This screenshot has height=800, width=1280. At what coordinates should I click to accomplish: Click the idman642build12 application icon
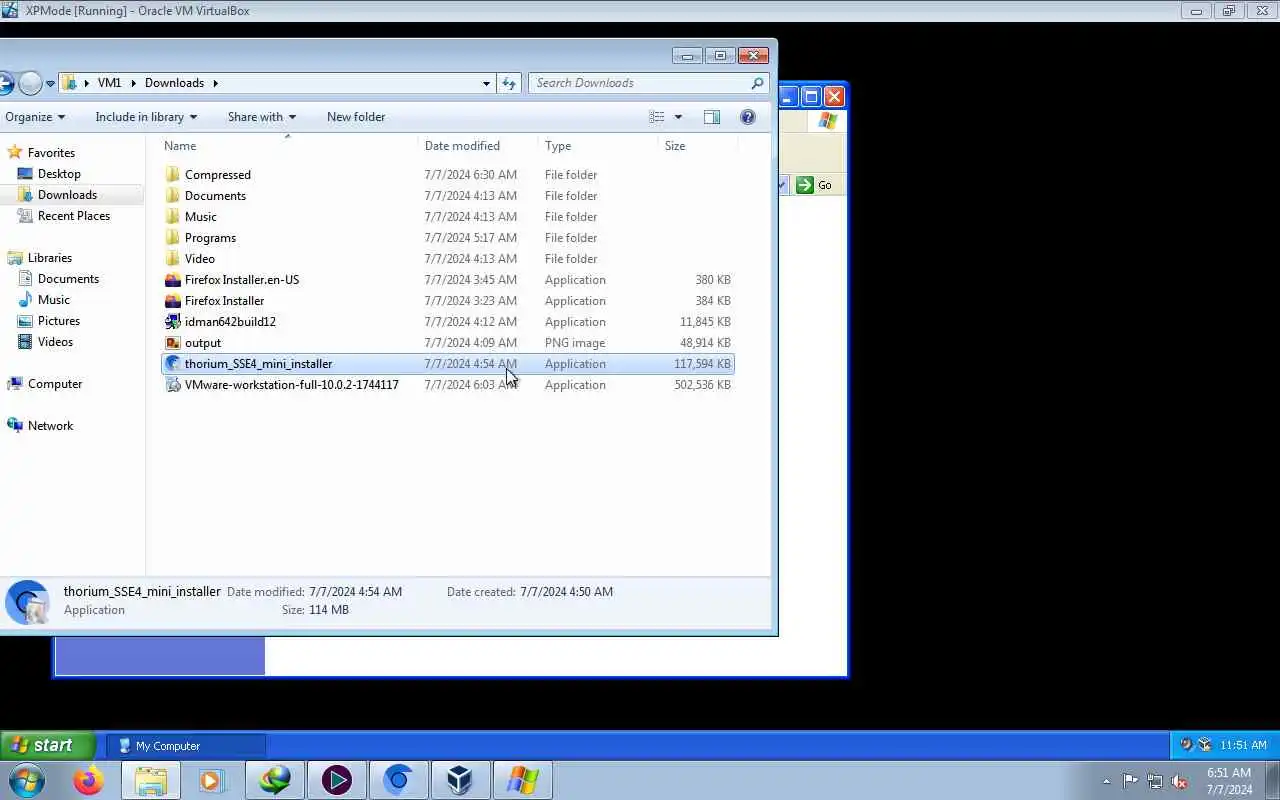tap(173, 321)
